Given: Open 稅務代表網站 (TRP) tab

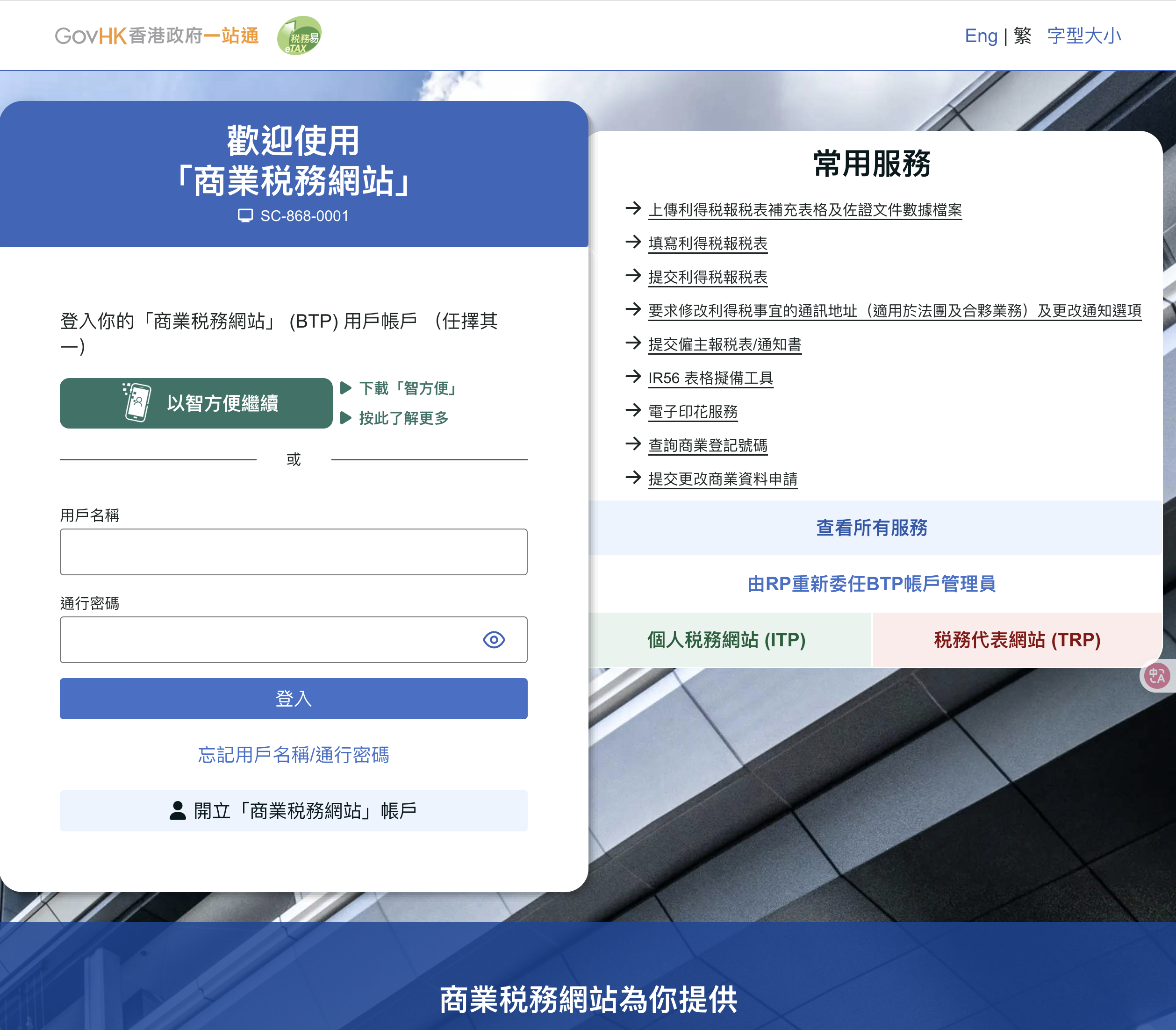Looking at the screenshot, I should pos(1017,640).
